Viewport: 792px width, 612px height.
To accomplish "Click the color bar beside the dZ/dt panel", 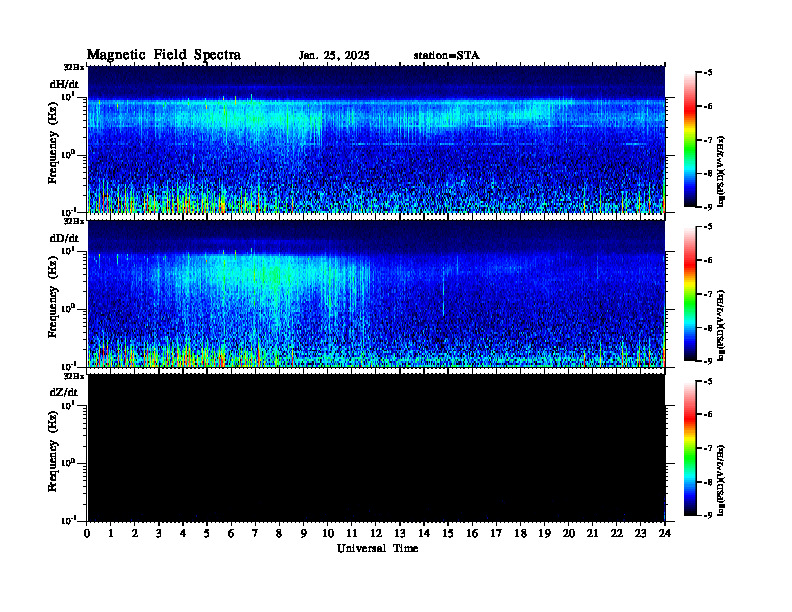I will click(x=689, y=448).
